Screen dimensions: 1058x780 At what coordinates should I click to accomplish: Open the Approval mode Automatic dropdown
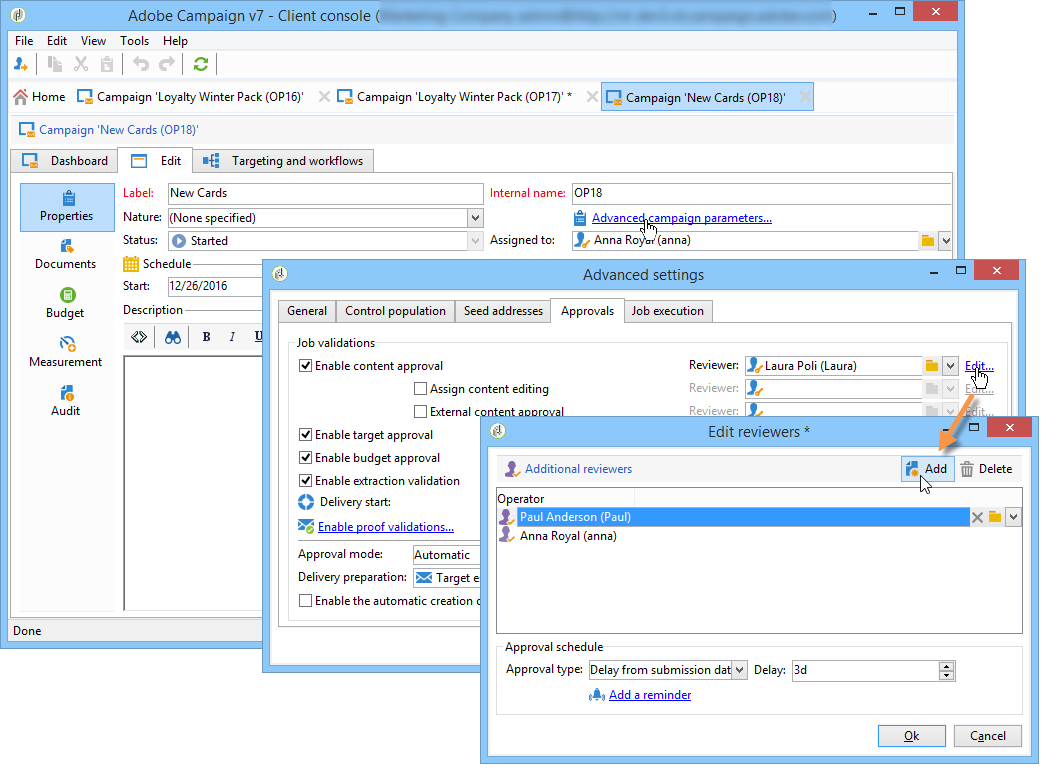446,555
